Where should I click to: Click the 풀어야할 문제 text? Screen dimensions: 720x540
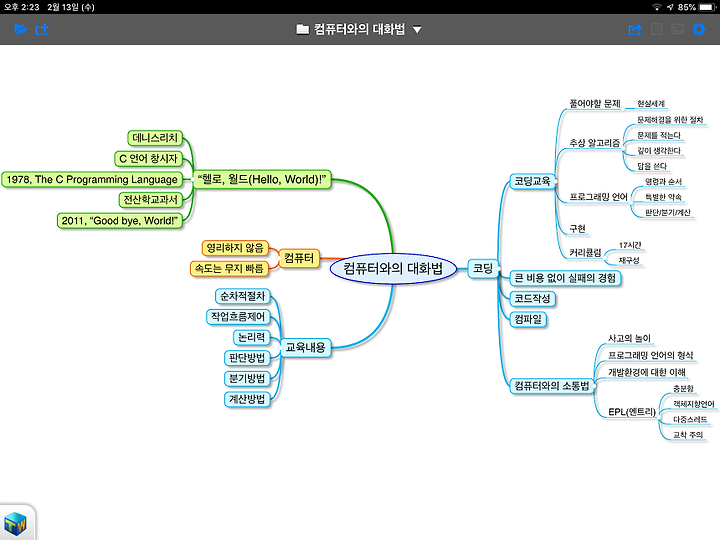point(595,104)
